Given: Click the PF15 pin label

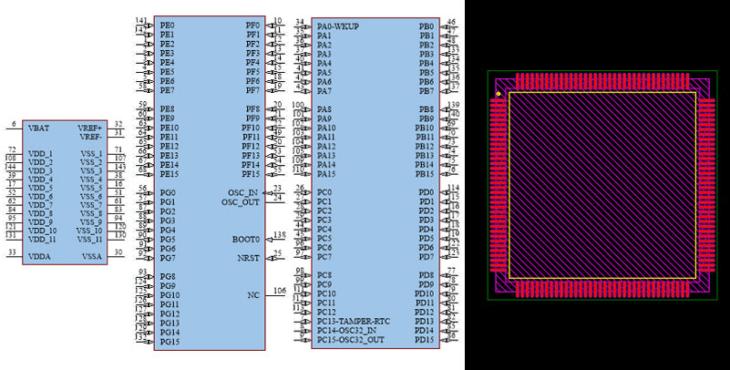Looking at the screenshot, I should [250, 174].
